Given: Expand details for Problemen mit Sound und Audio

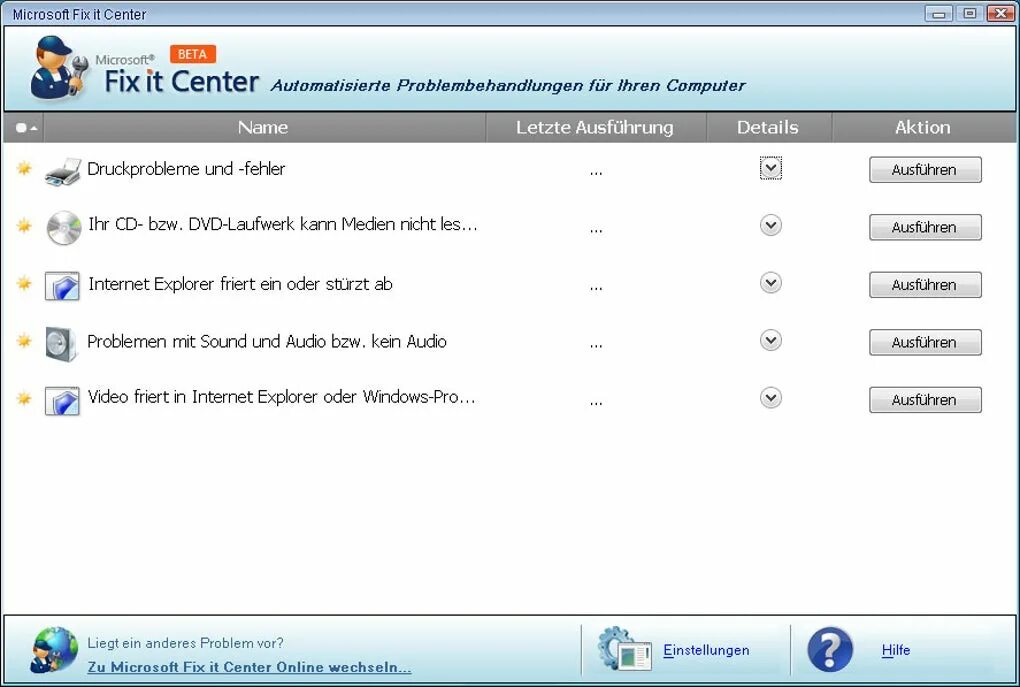Looking at the screenshot, I should [x=771, y=340].
